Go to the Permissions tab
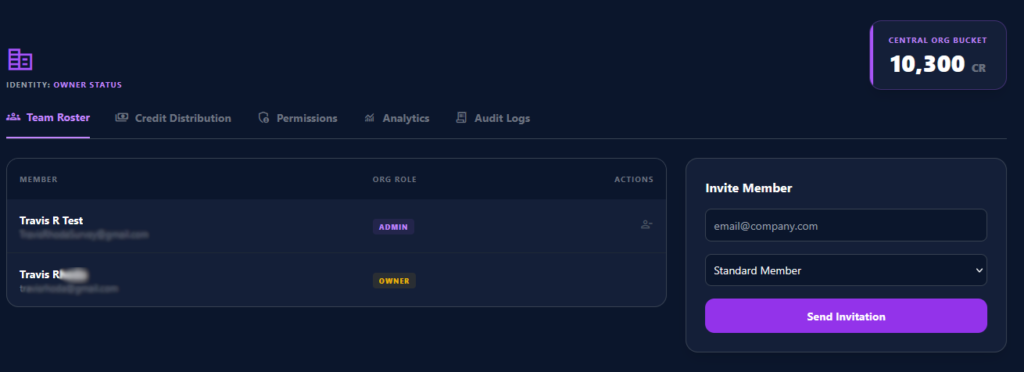1024x372 pixels. coord(298,118)
